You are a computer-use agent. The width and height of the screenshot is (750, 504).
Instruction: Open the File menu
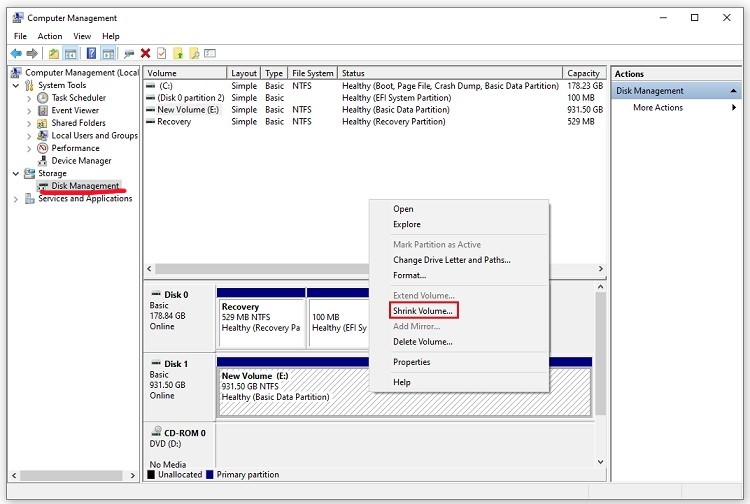click(20, 36)
